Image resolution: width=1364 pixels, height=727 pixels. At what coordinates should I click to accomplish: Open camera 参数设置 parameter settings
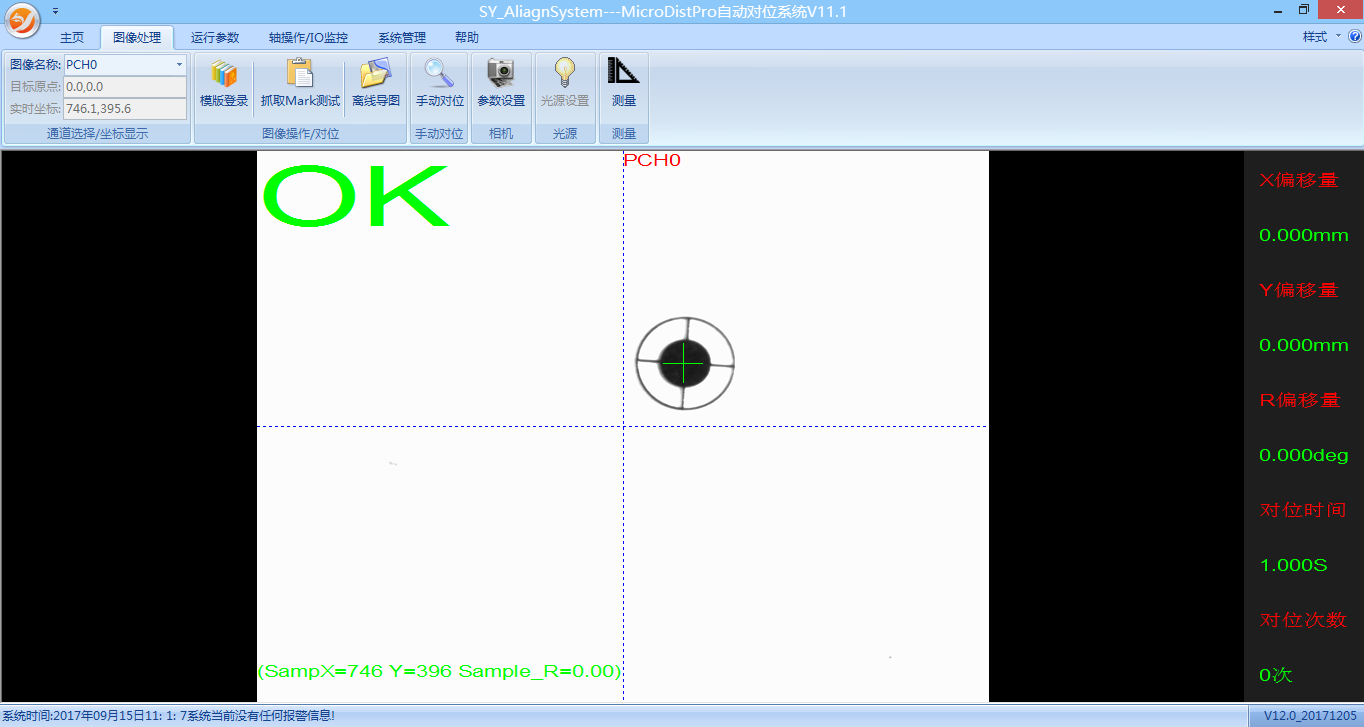501,84
